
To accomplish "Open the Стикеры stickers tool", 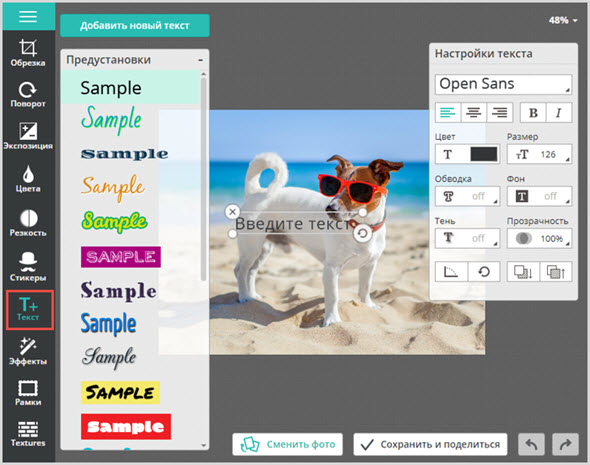I will tap(28, 267).
